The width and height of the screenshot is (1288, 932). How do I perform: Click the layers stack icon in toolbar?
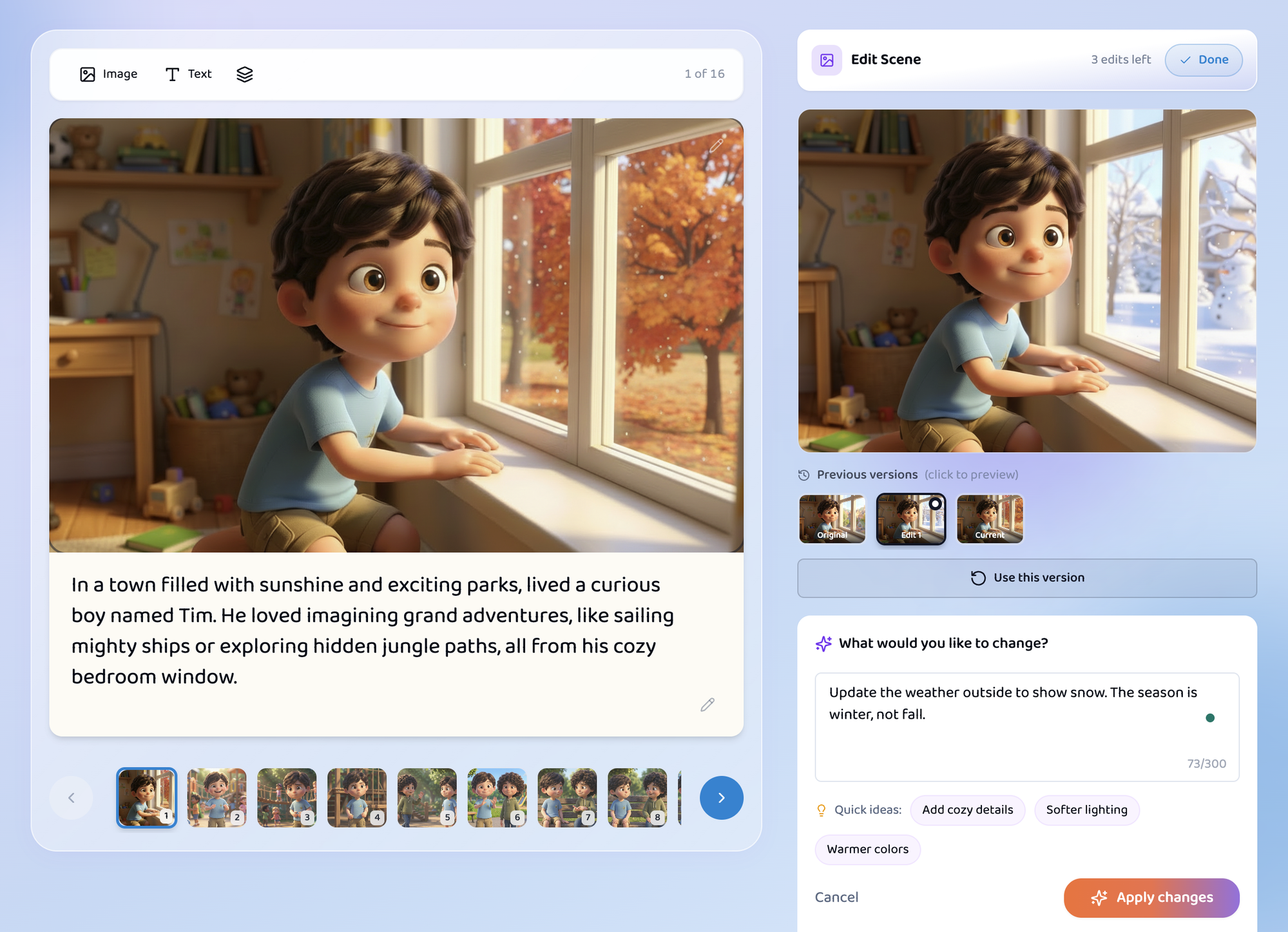coord(244,75)
